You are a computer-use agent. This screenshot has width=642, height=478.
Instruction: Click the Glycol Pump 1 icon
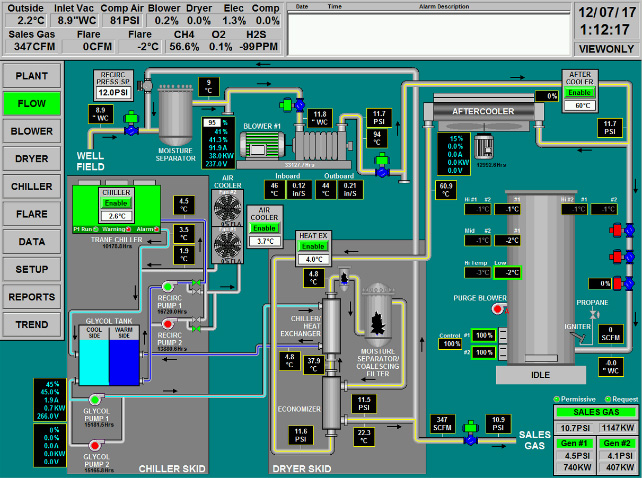(x=95, y=399)
